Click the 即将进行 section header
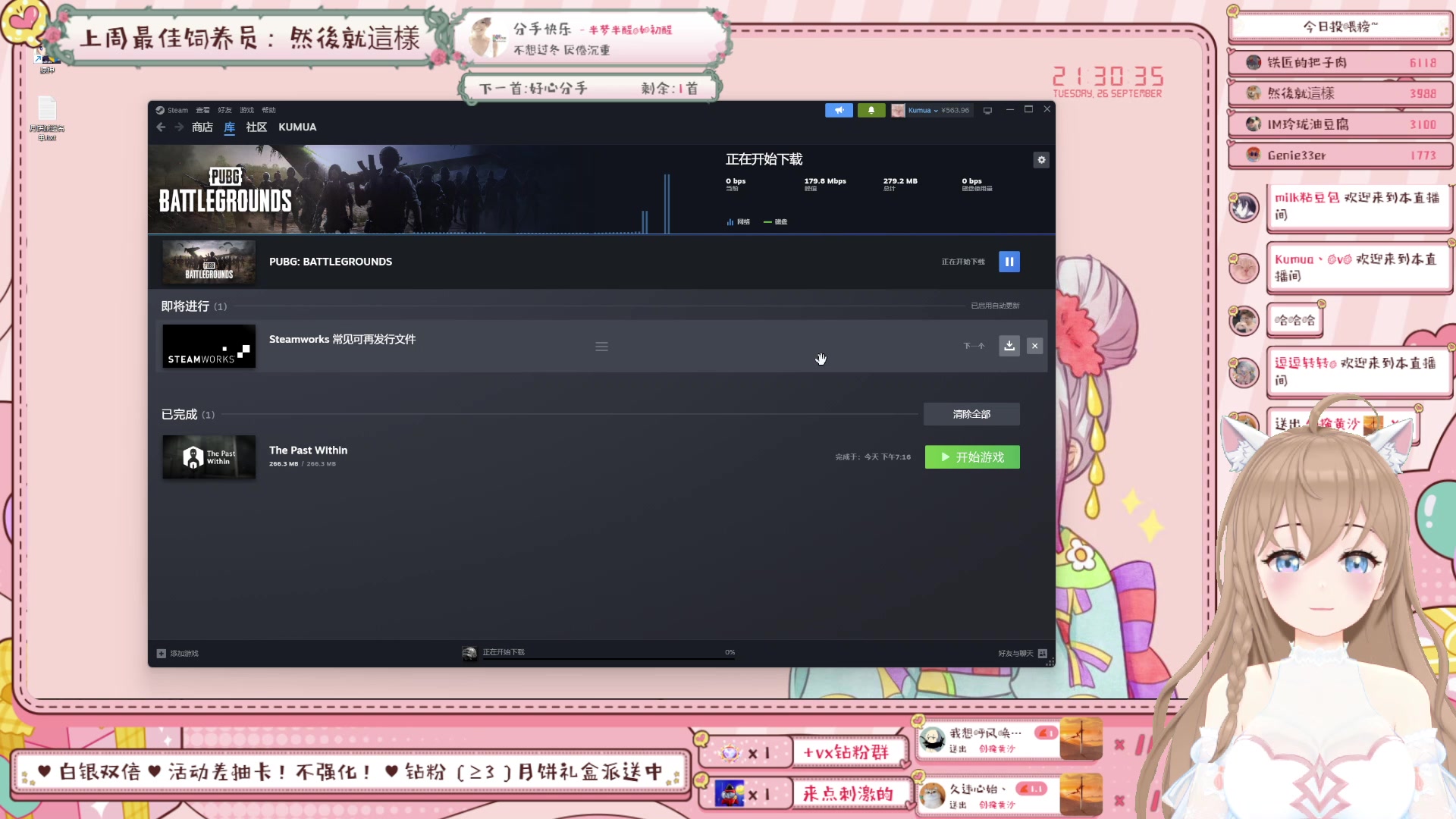The image size is (1456, 819). (185, 306)
